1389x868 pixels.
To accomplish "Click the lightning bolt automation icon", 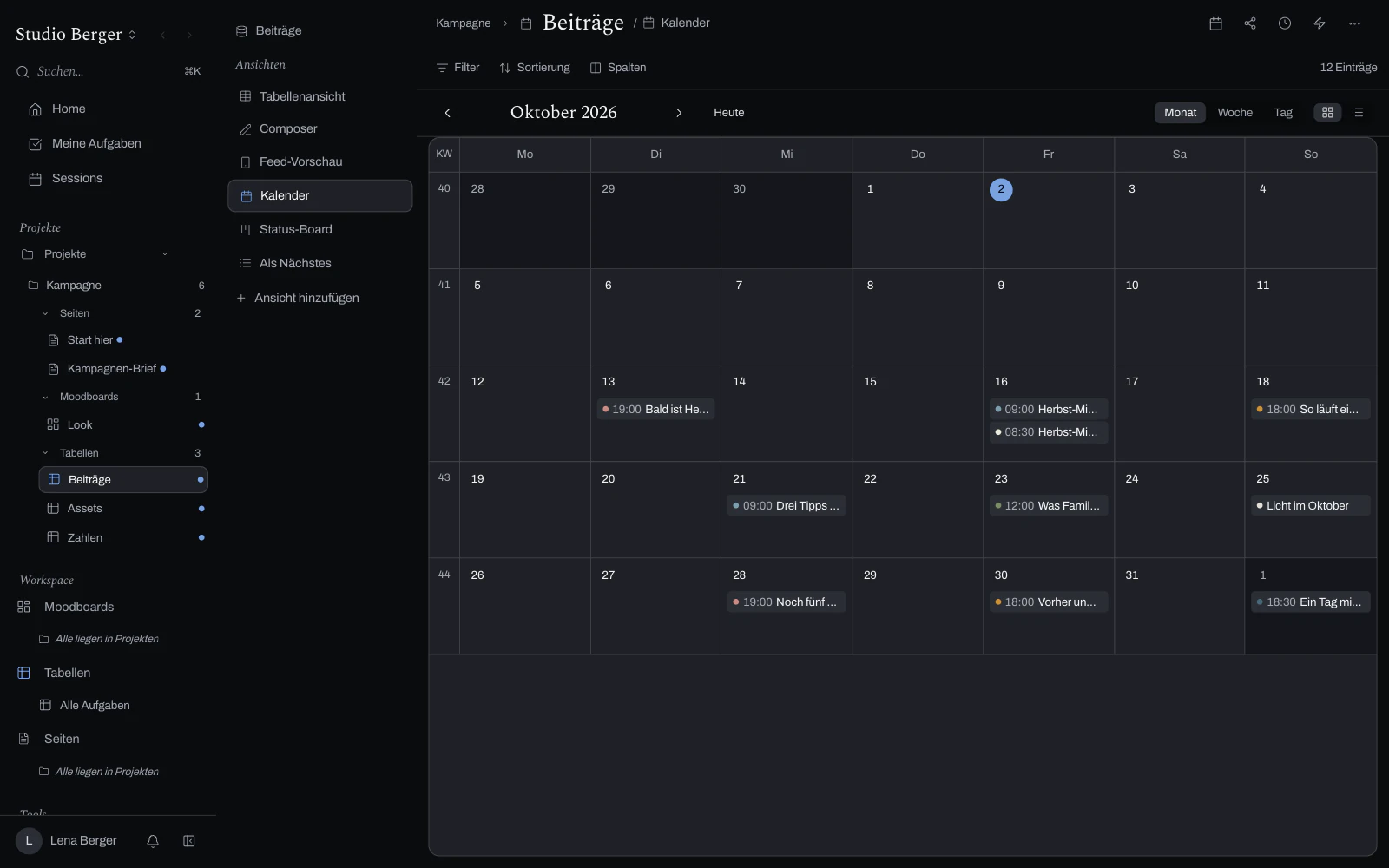I will (1320, 23).
